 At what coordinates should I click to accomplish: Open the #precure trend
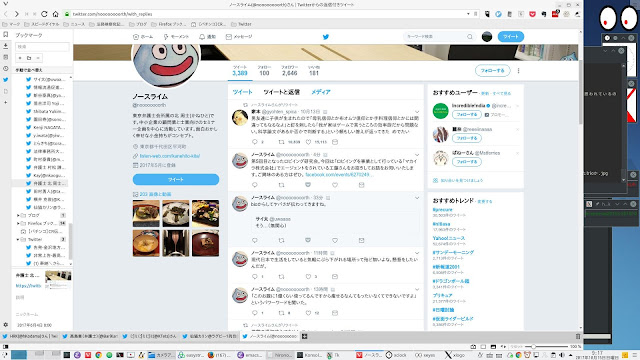click(x=443, y=210)
